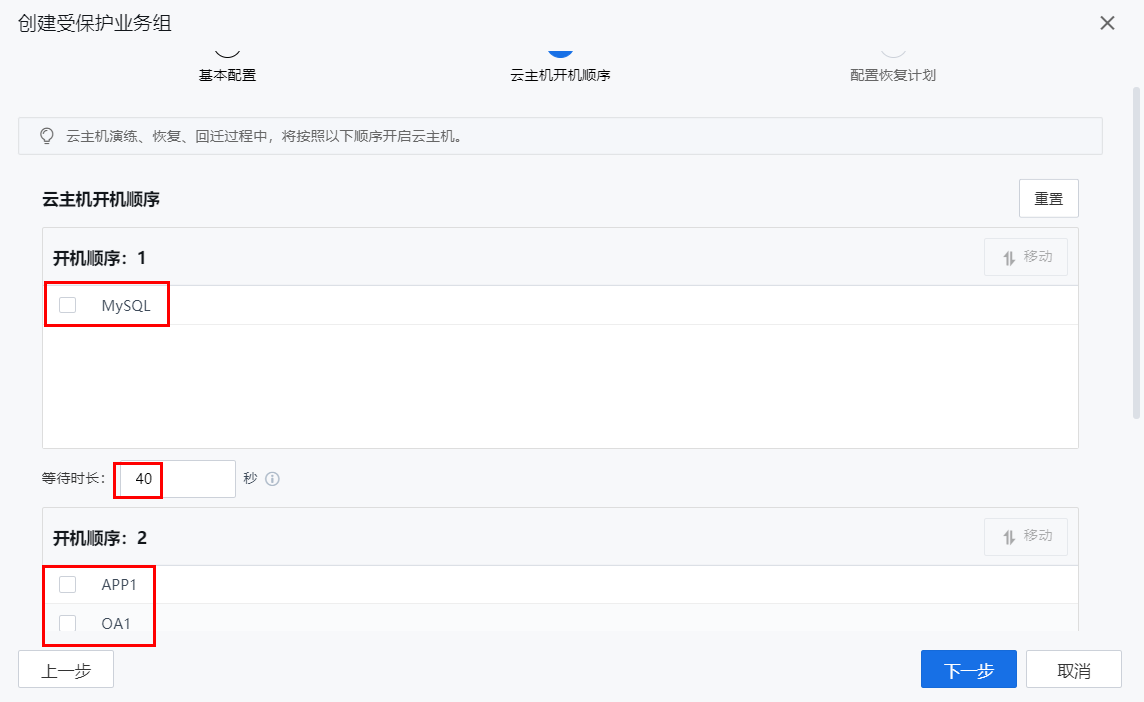Select the 基本配置 step
The image size is (1144, 702).
point(228,74)
